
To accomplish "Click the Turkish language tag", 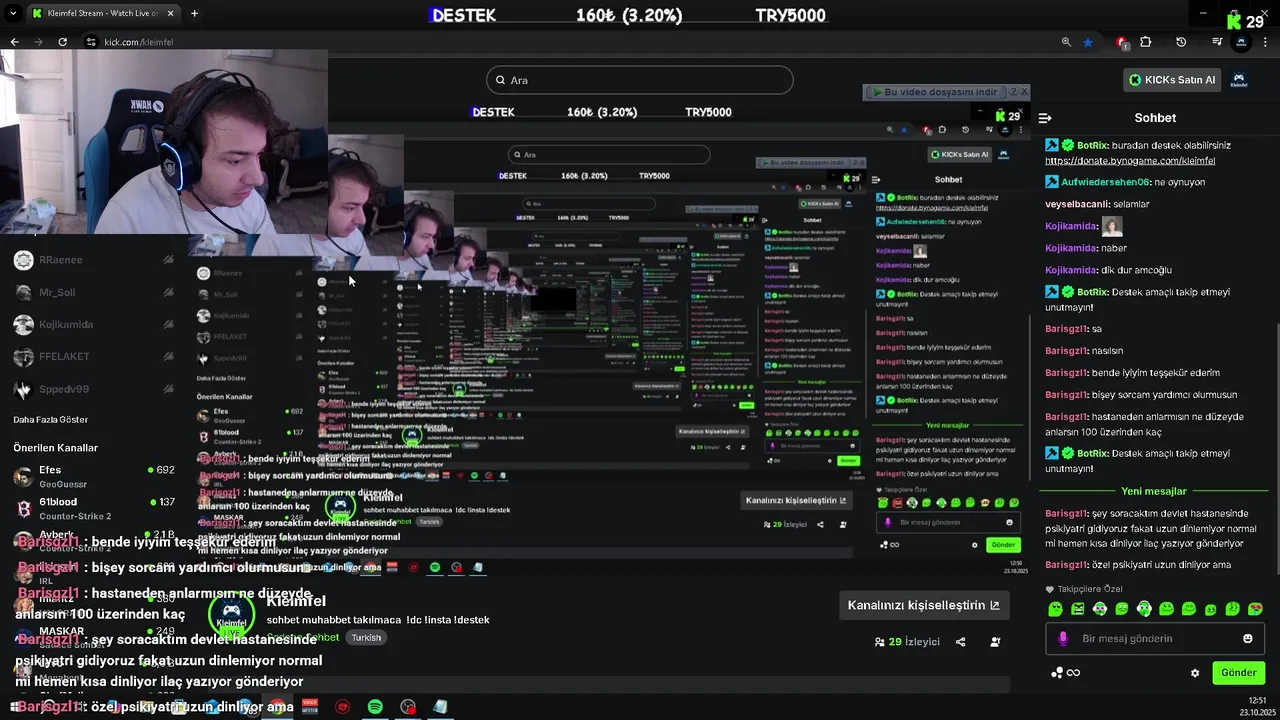I will [x=366, y=638].
